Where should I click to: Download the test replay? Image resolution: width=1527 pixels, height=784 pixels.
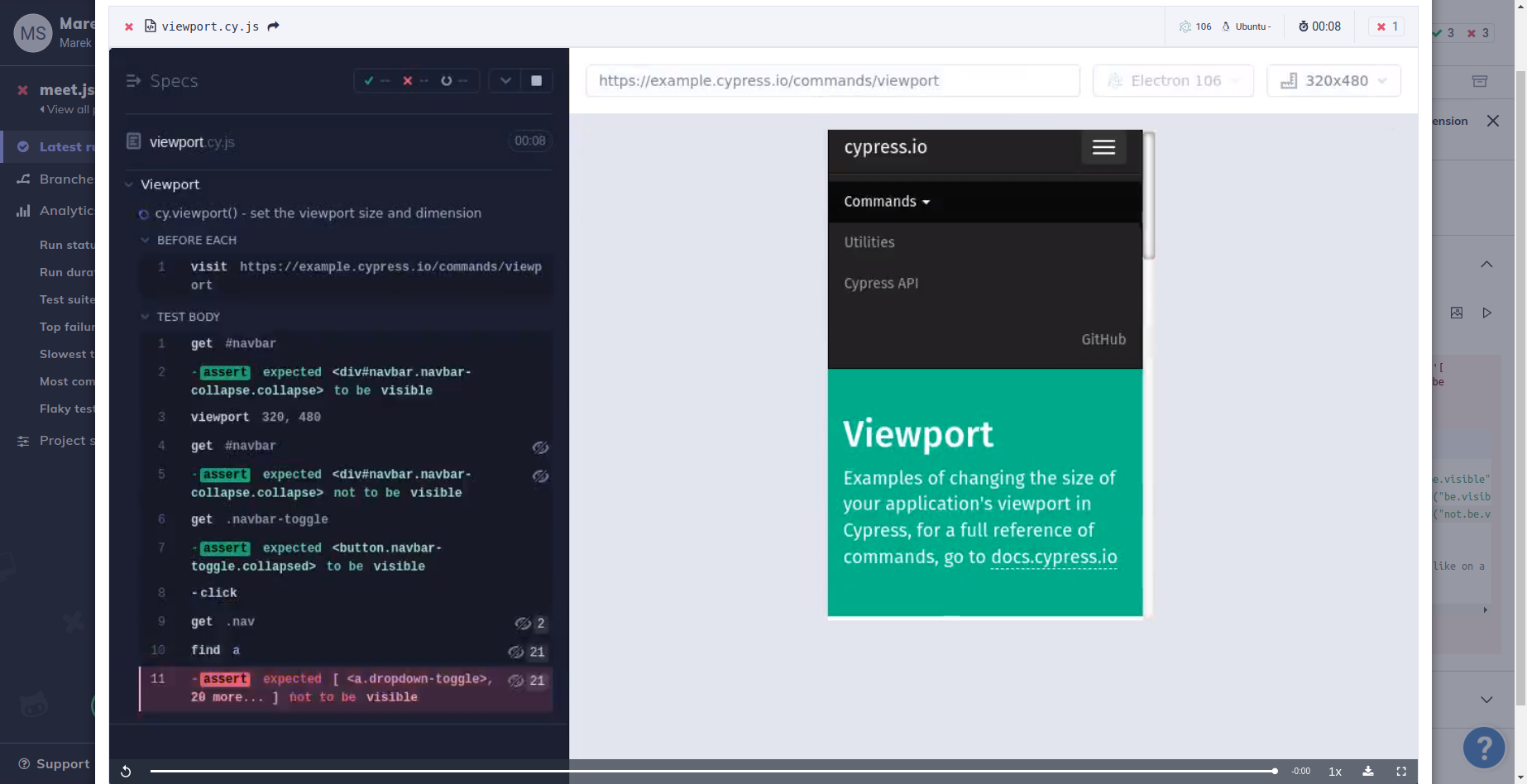pyautogui.click(x=1368, y=772)
